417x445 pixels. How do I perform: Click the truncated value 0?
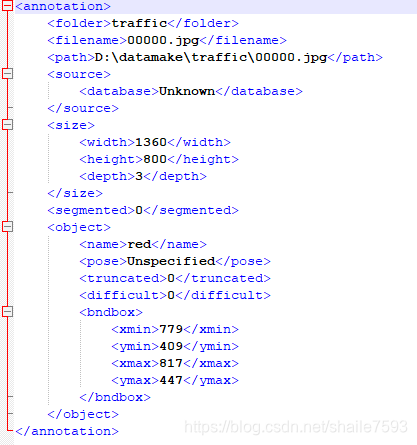pos(171,278)
